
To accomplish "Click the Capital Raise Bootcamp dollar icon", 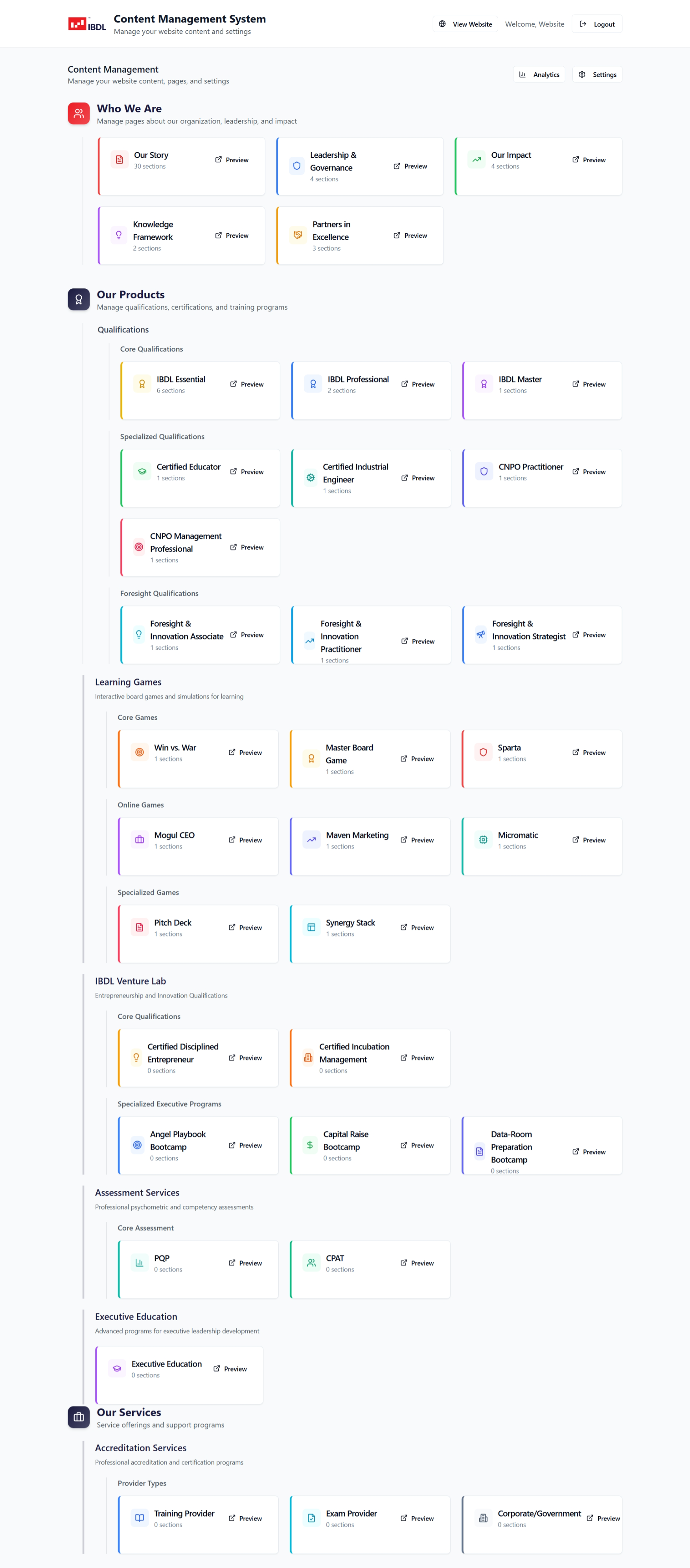I will pos(310,1145).
